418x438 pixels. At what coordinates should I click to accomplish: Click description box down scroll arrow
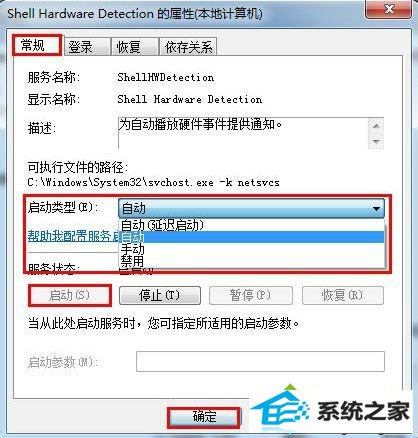[376, 141]
